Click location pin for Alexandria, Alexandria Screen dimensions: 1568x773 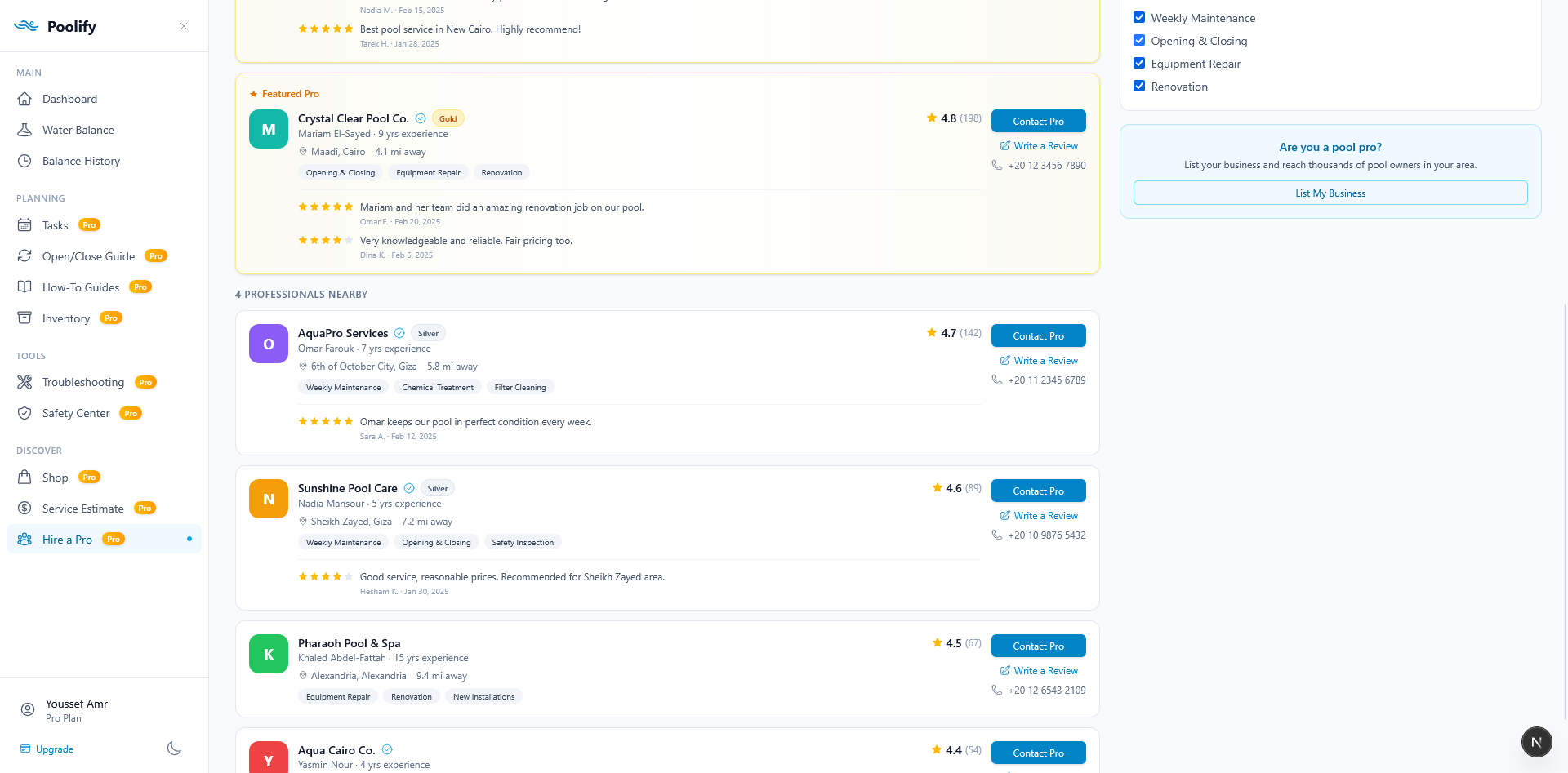(303, 676)
